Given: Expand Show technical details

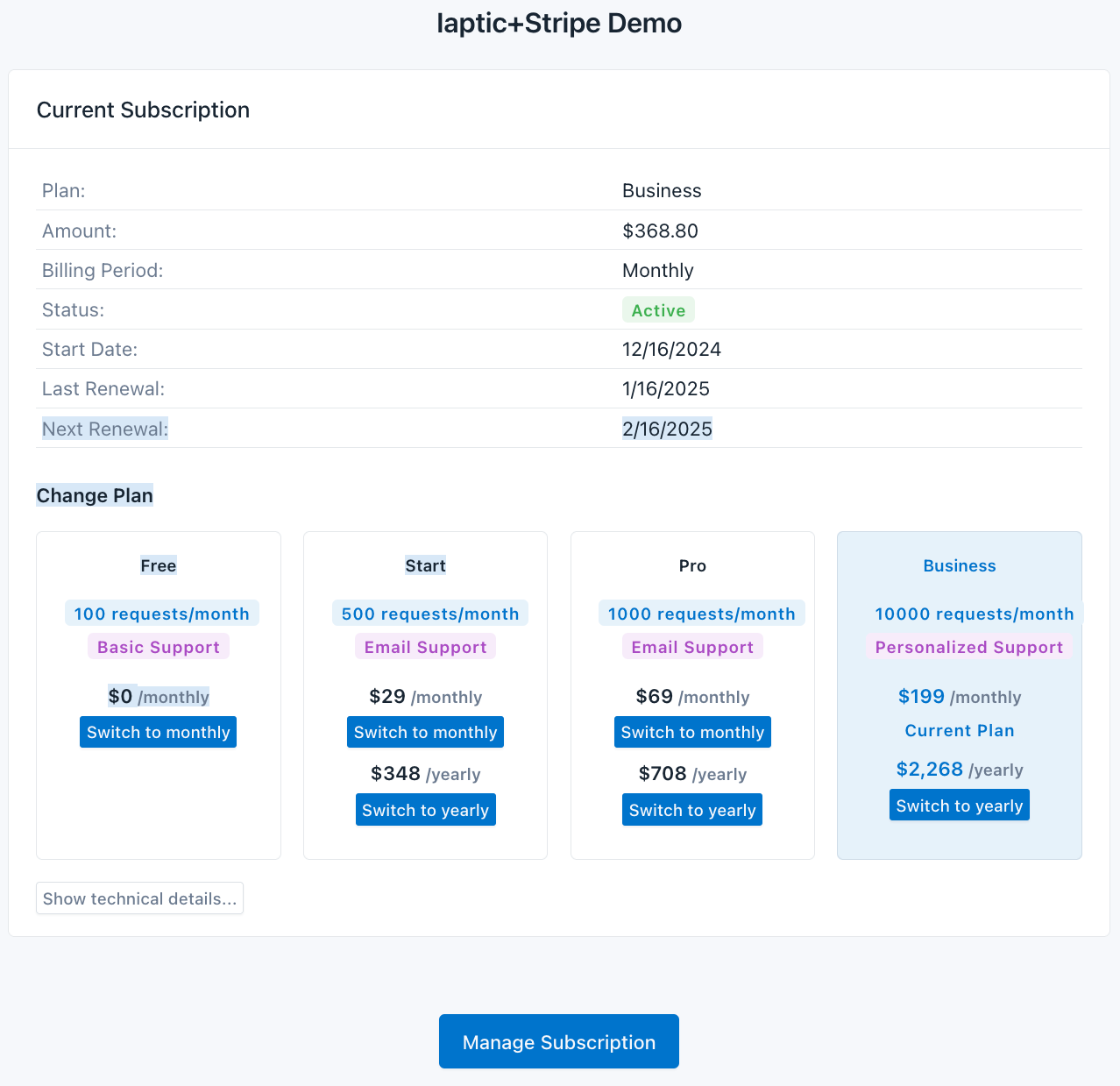Looking at the screenshot, I should 139,898.
